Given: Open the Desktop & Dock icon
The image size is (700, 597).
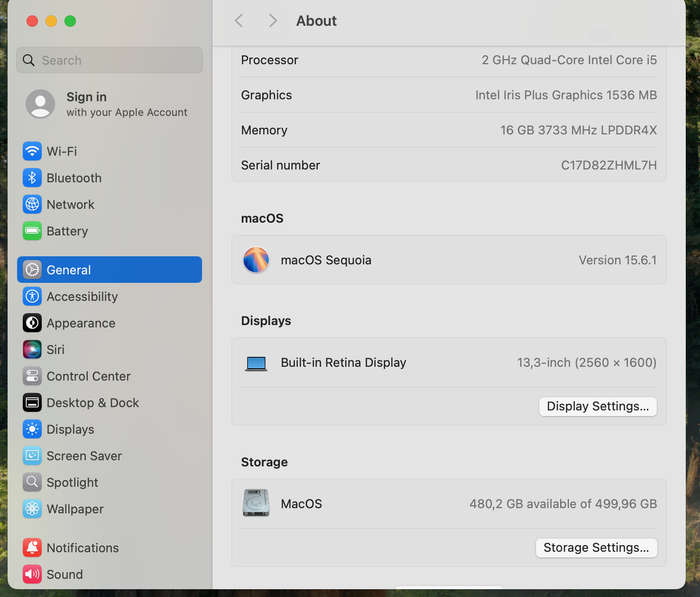Looking at the screenshot, I should 32,403.
